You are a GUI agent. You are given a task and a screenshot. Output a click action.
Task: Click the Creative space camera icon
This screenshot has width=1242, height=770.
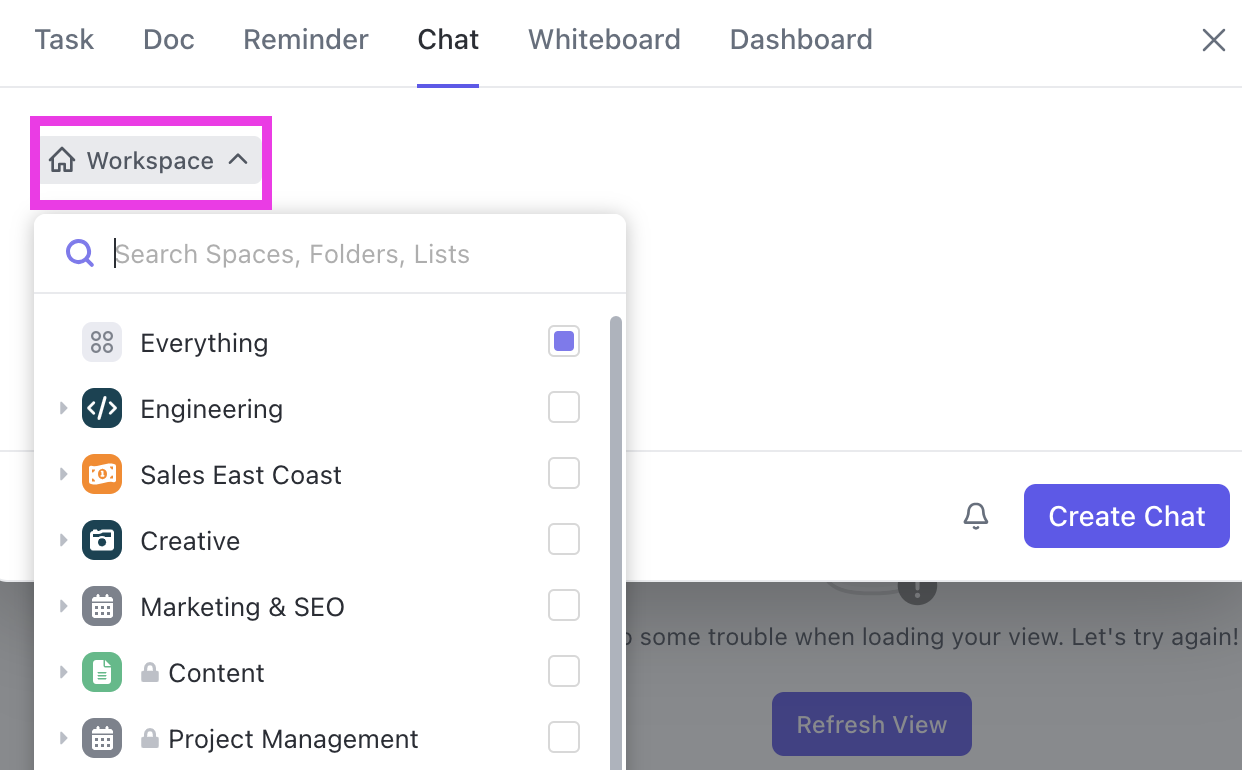(x=102, y=540)
